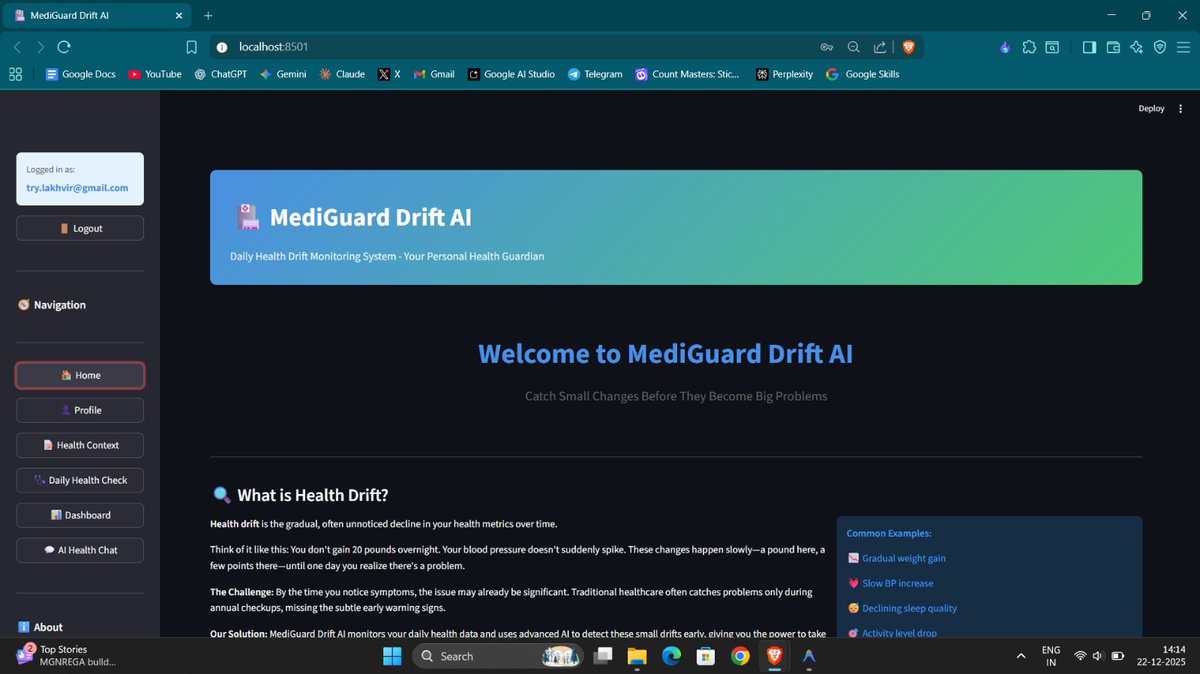Launch Google Chrome from the taskbar

click(x=740, y=656)
